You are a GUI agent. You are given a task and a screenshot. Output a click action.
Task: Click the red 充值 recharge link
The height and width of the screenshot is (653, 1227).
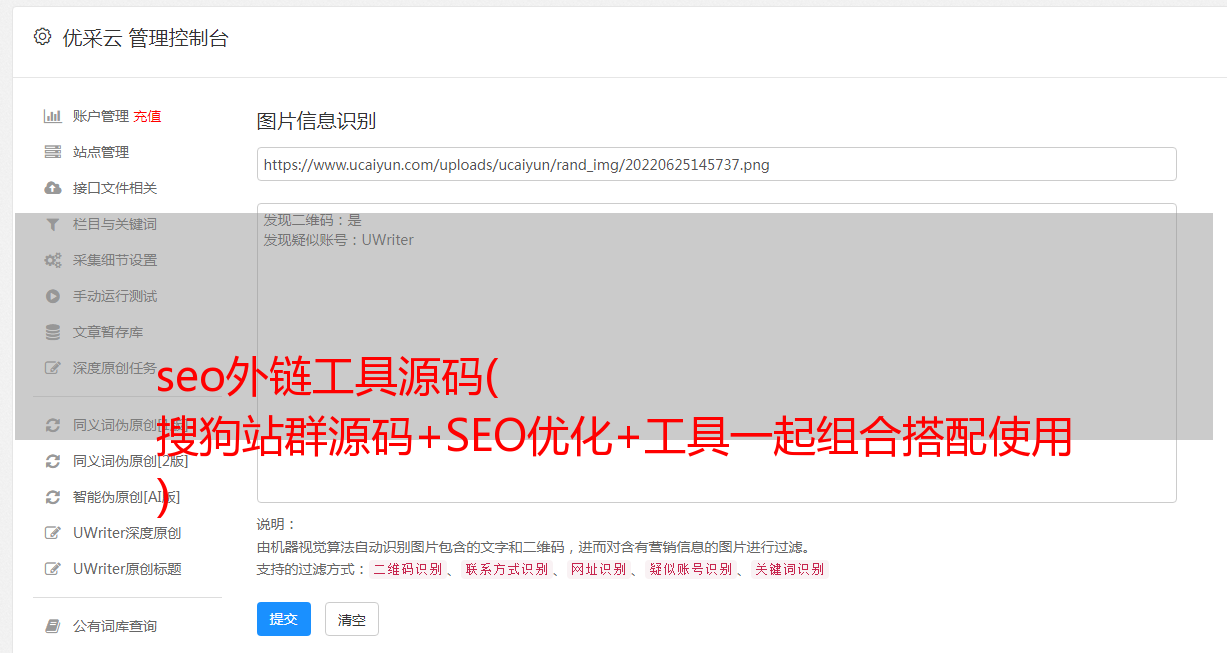click(x=147, y=116)
